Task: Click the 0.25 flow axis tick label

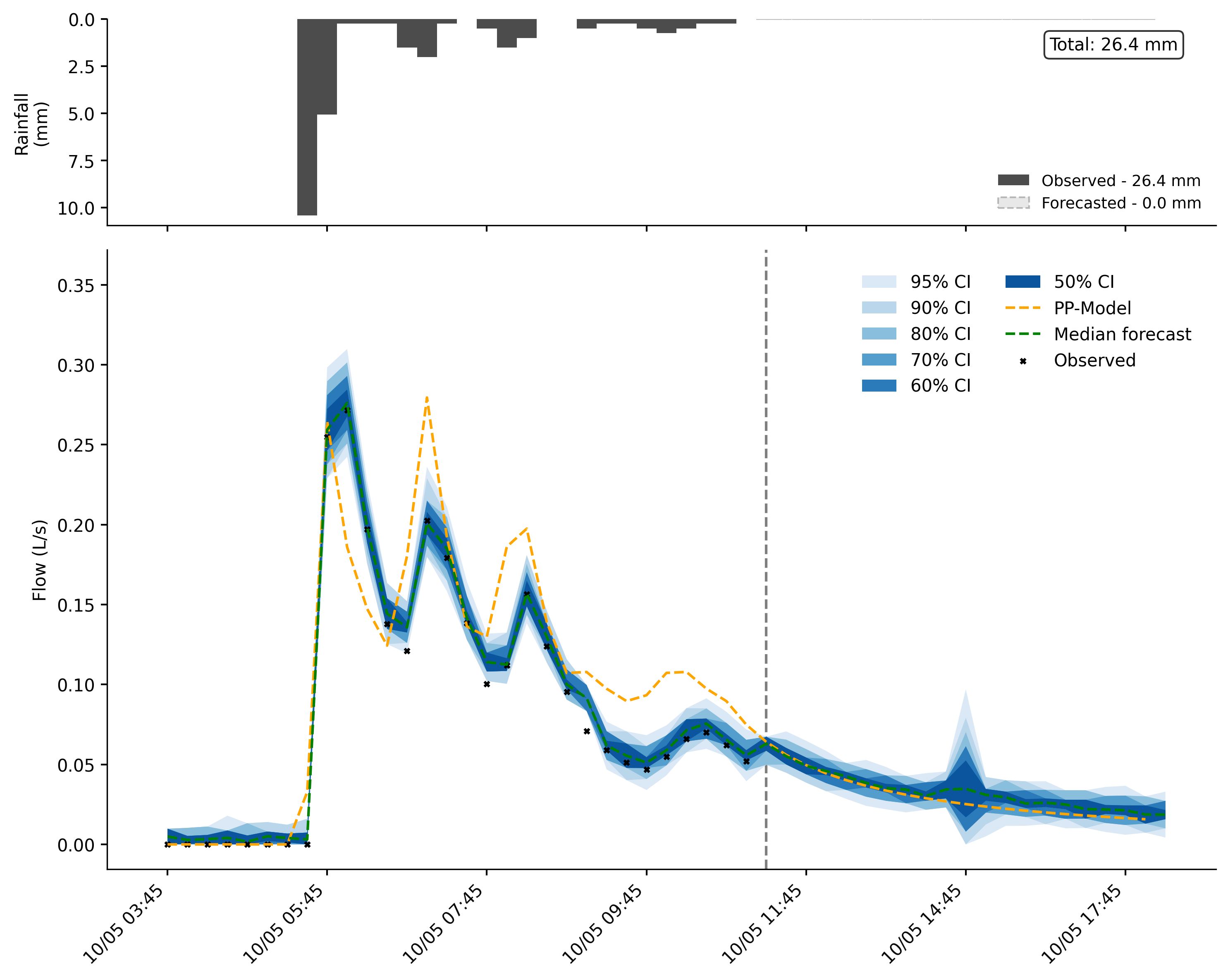Action: pos(76,445)
